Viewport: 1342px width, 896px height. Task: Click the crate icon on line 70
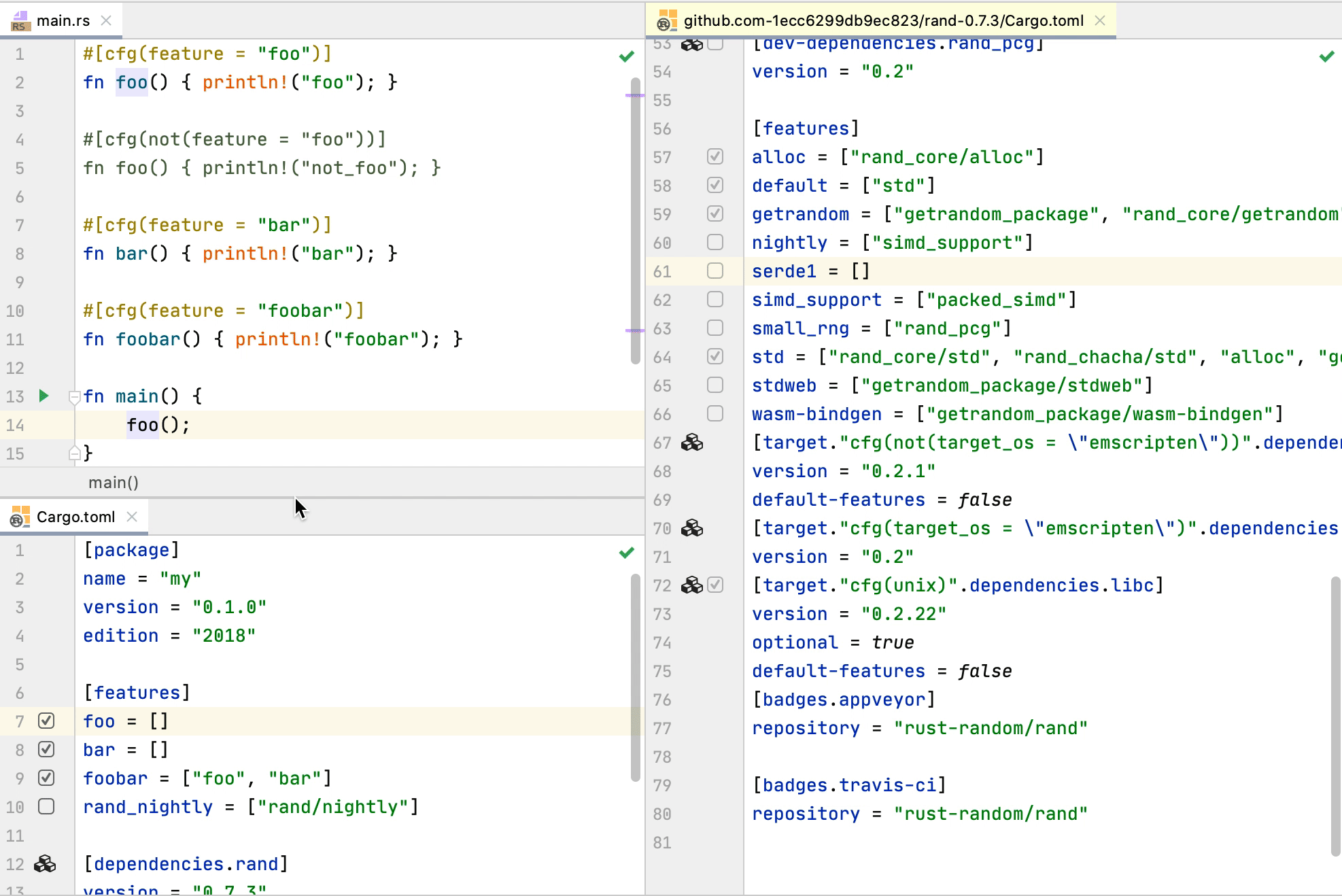tap(692, 528)
